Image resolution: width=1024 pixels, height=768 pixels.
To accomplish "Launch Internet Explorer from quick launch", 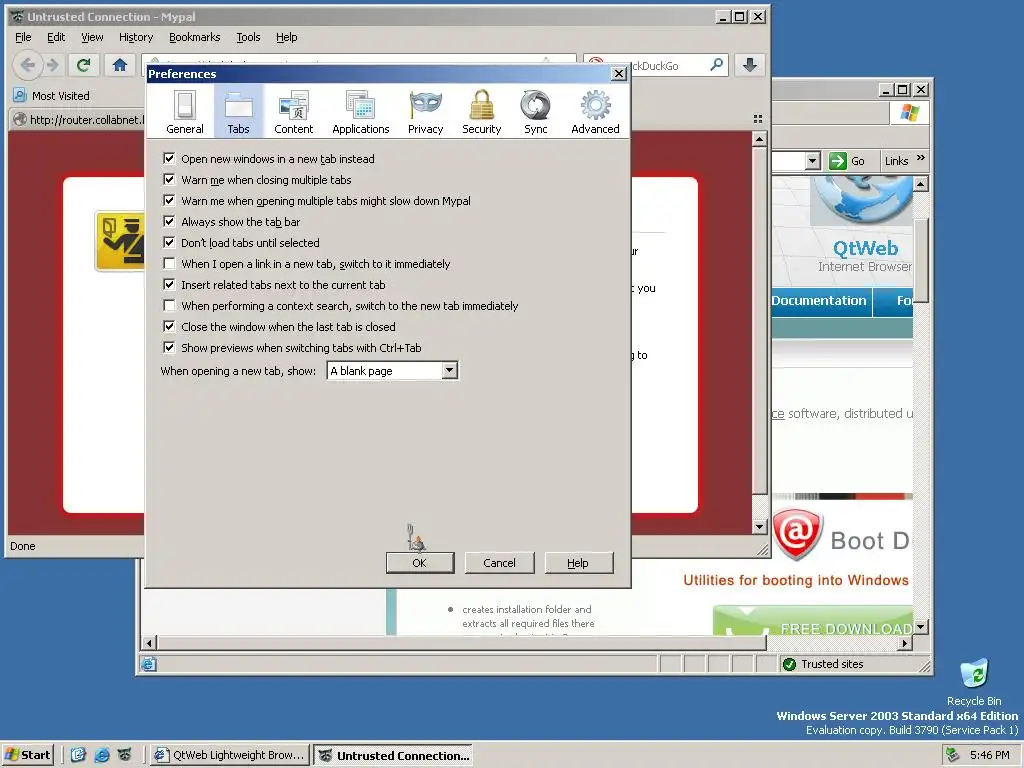I will pos(102,754).
